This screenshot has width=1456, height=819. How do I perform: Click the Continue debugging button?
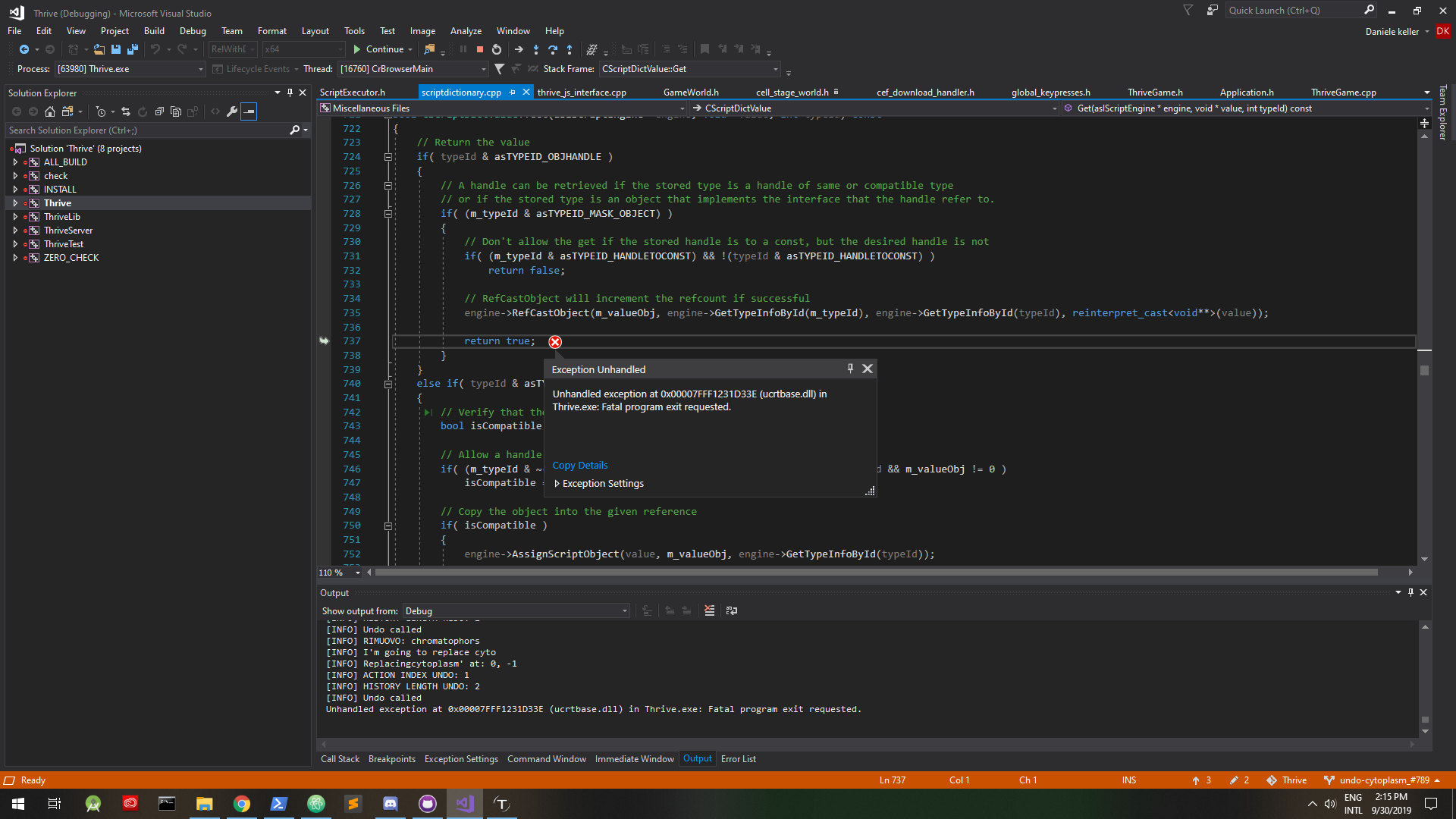pos(378,49)
